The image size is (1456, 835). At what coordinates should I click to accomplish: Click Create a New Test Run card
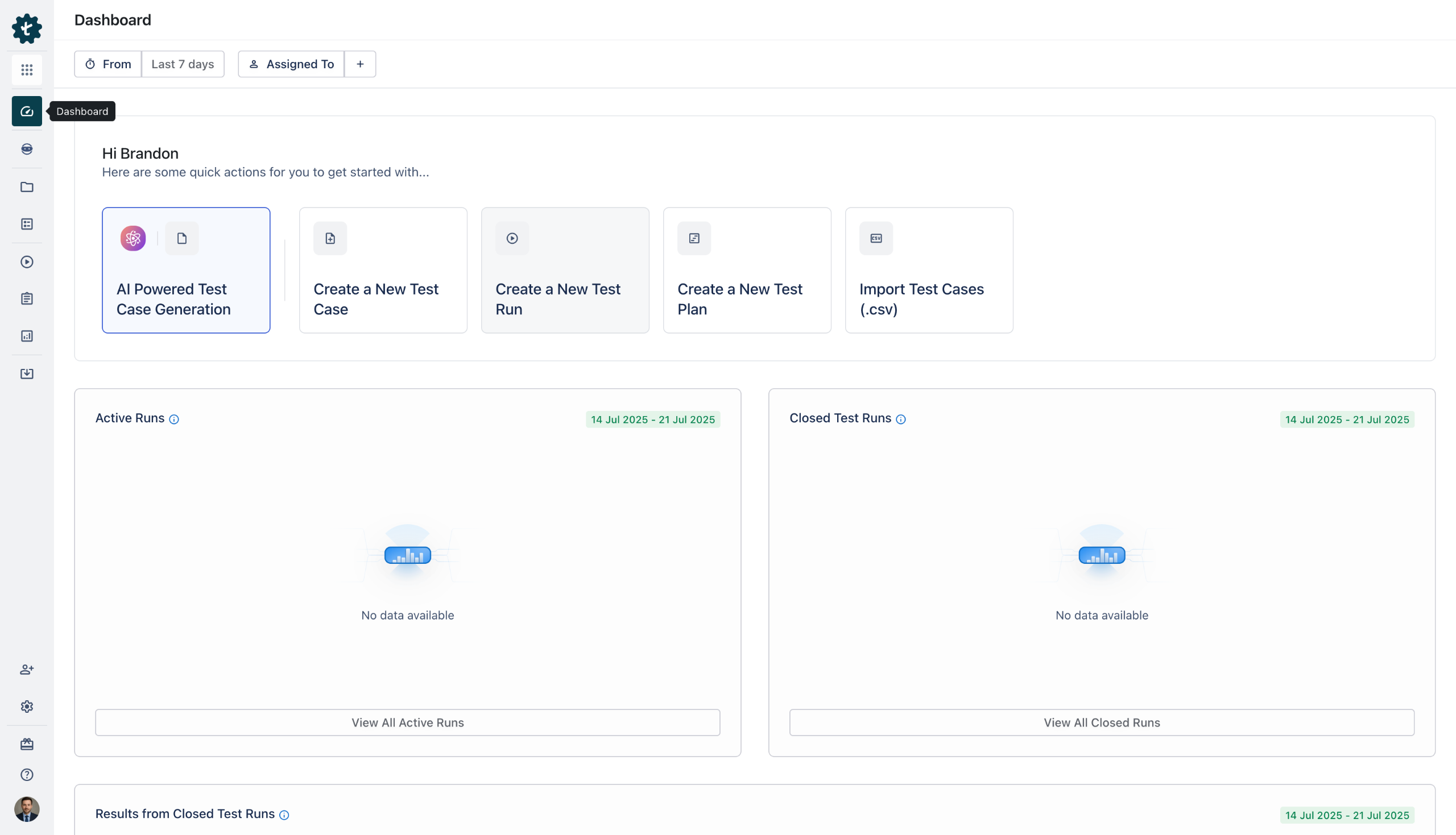pos(565,270)
